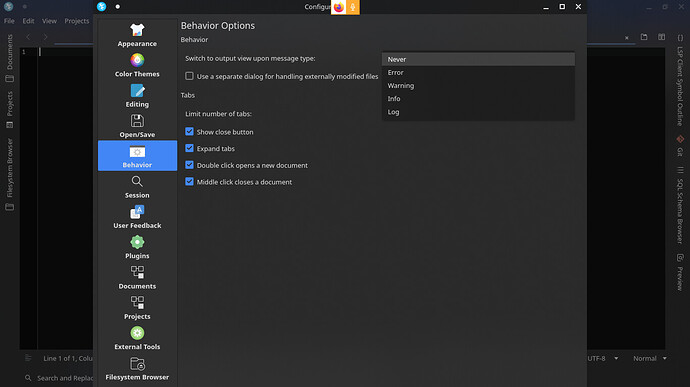Open the Normal mode dropdown in status bar

[650, 358]
